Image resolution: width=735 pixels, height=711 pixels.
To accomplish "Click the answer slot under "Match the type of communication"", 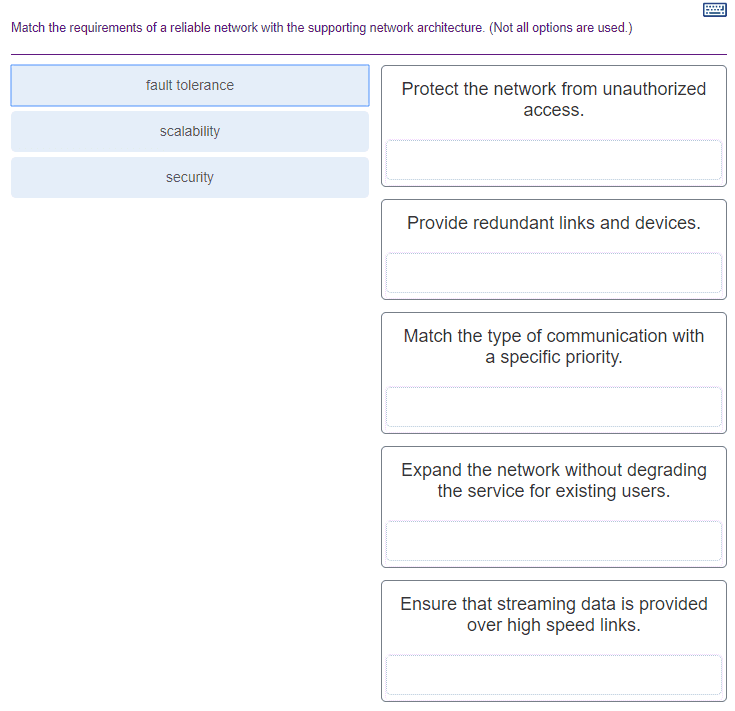I will (x=553, y=407).
